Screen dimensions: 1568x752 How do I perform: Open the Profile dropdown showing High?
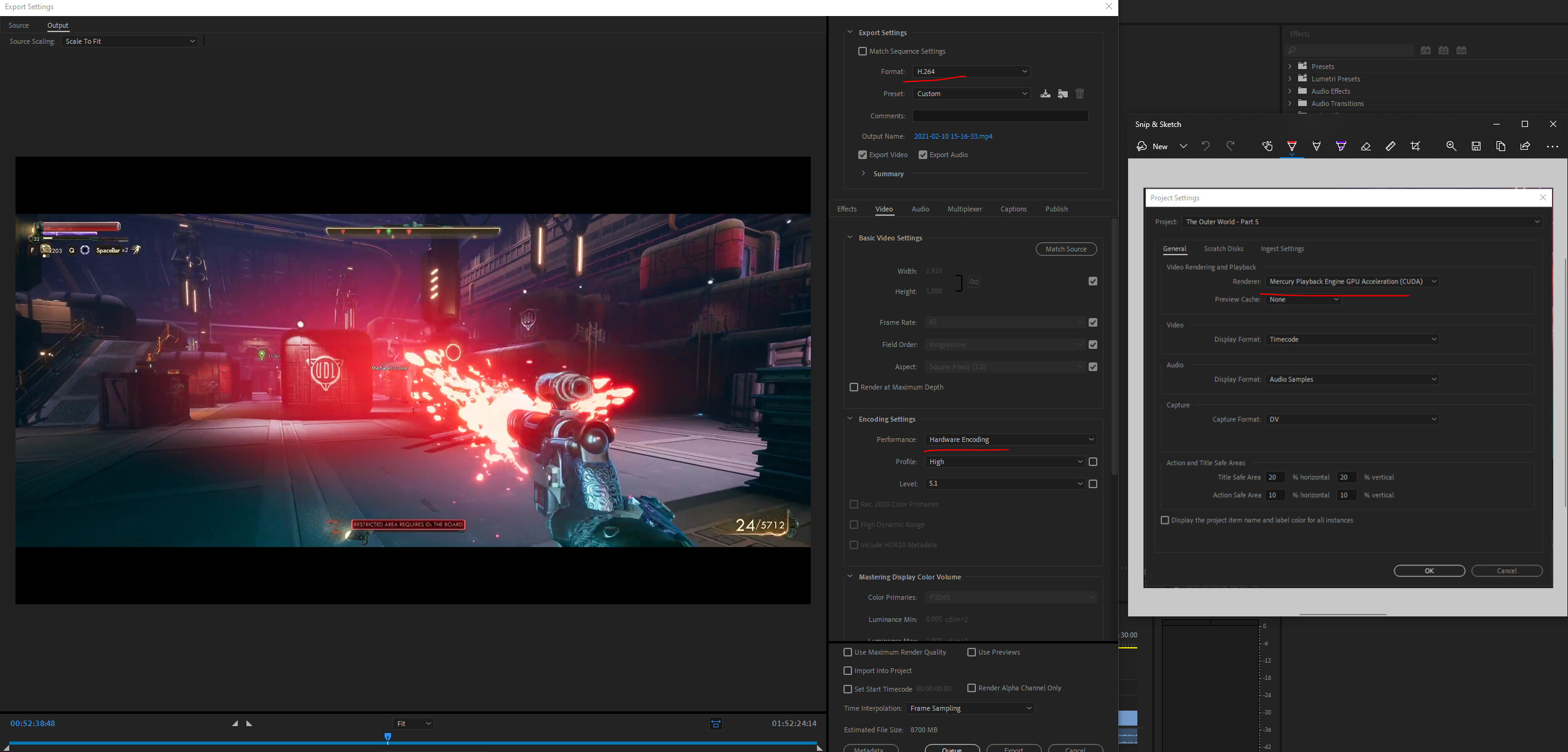pyautogui.click(x=1005, y=462)
